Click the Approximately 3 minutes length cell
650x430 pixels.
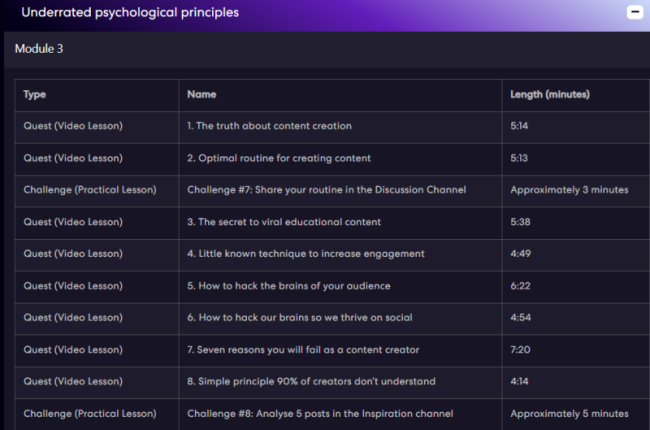[x=569, y=190]
